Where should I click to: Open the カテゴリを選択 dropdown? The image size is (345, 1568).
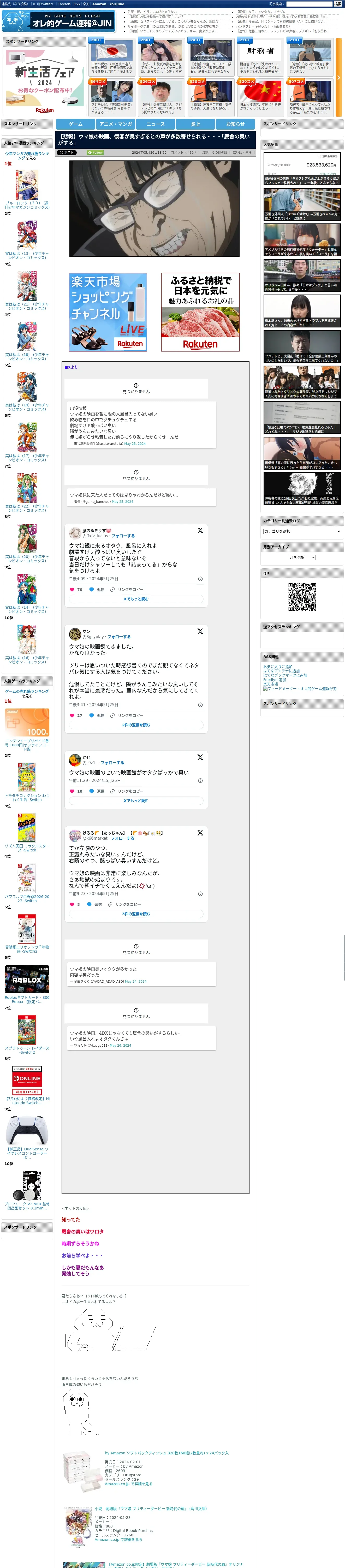302,531
